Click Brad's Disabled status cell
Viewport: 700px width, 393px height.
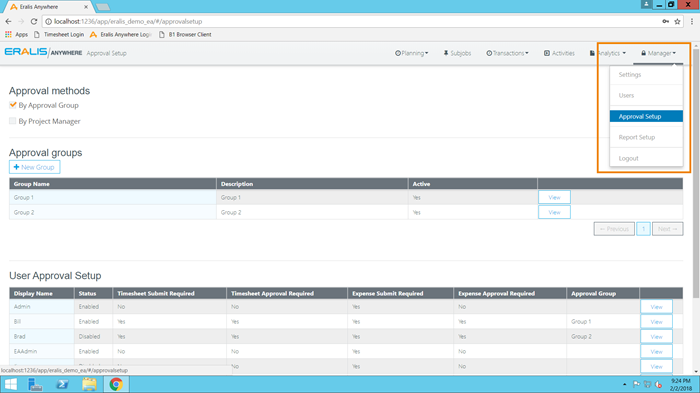93,337
